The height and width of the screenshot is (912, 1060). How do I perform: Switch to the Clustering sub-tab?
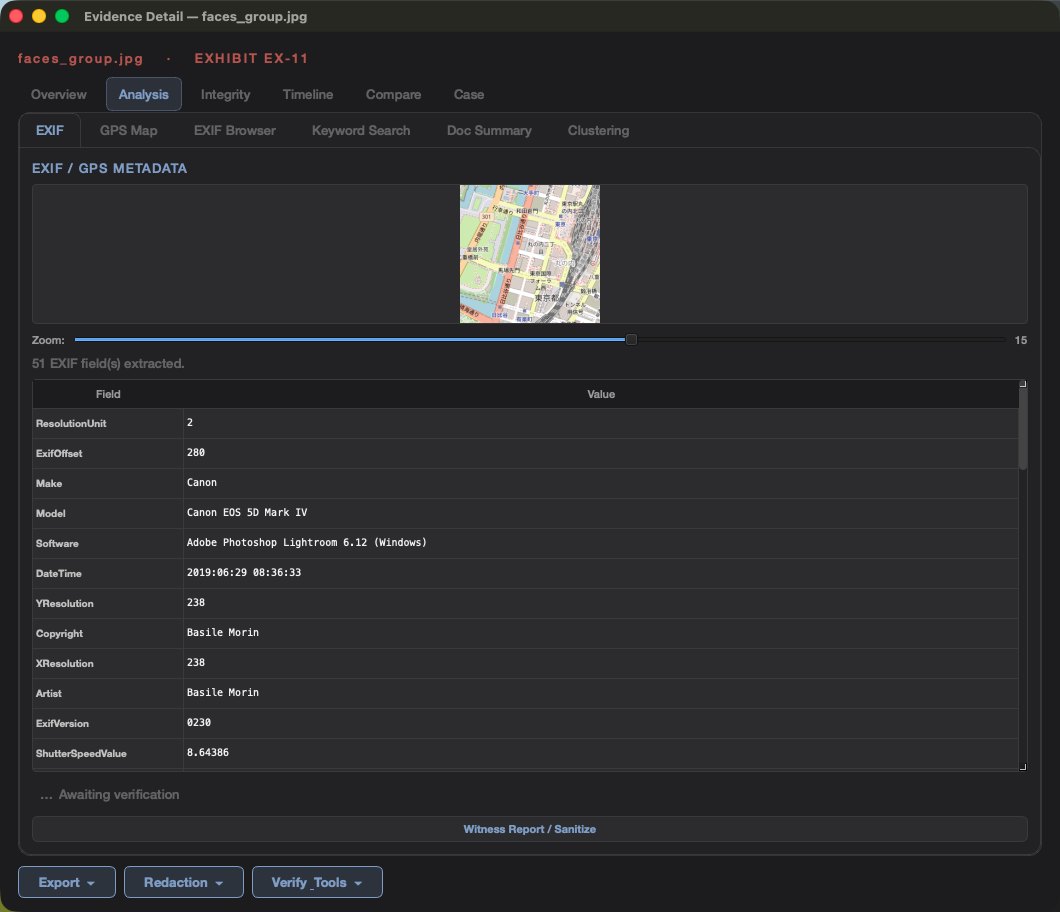(598, 130)
